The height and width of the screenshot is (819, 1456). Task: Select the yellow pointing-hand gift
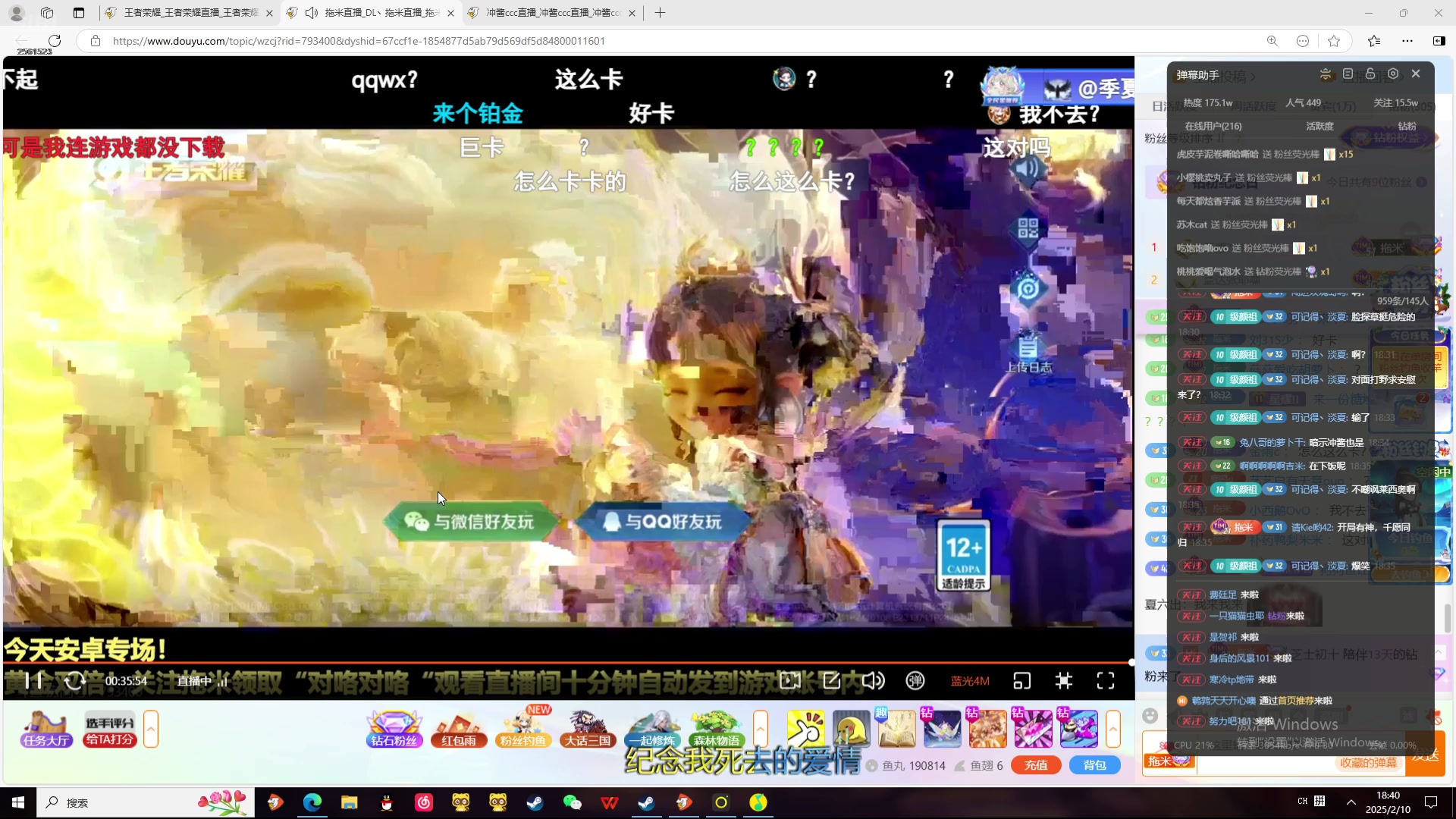point(806,729)
